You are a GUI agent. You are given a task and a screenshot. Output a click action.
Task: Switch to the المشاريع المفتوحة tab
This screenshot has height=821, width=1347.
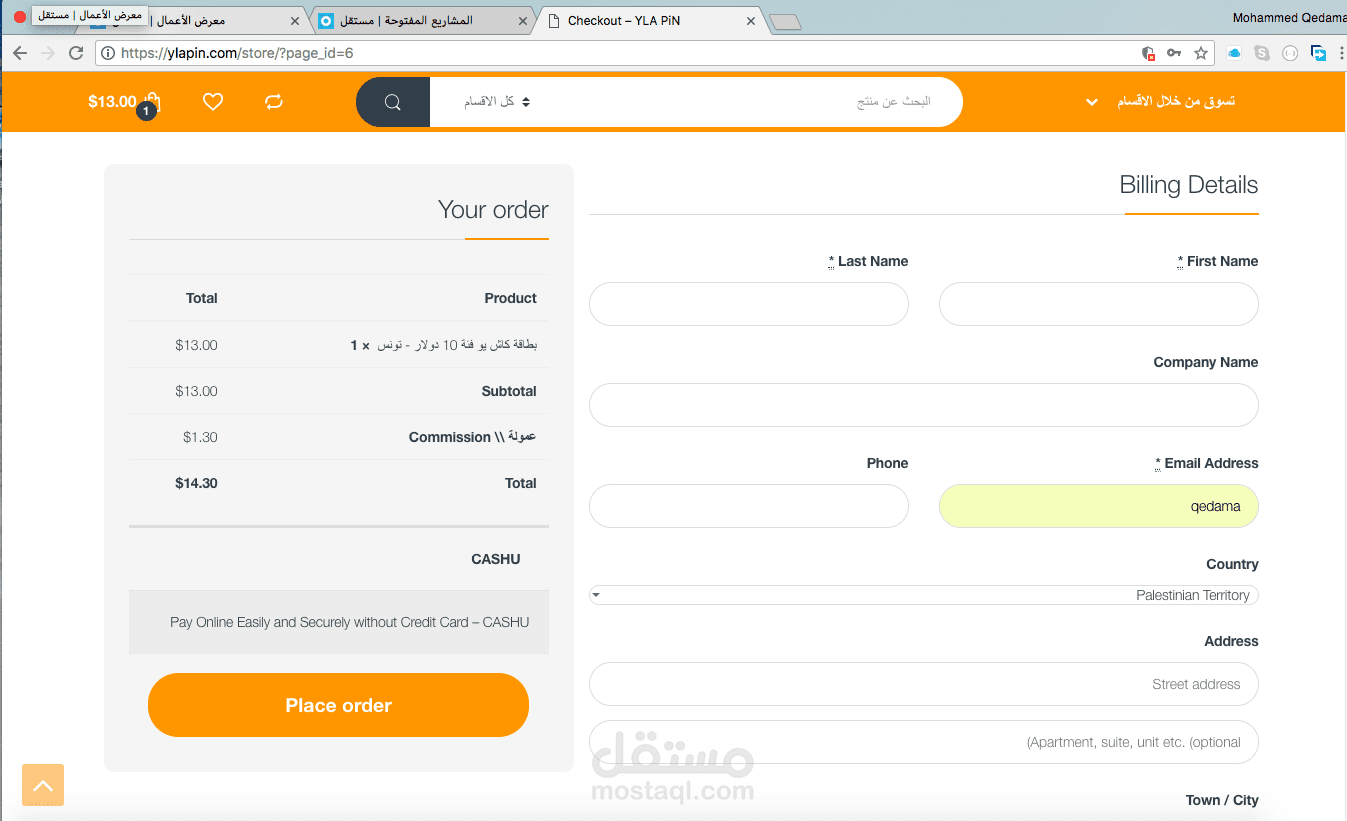pos(420,19)
